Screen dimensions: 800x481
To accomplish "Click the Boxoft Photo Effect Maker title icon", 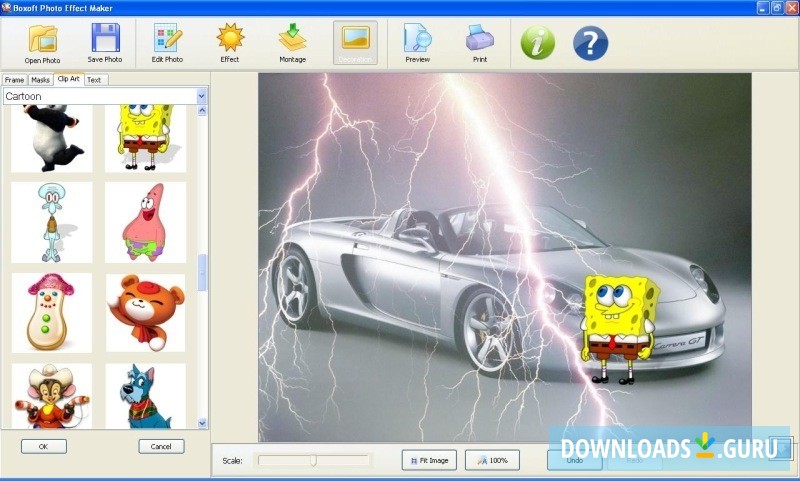I will (x=6, y=8).
